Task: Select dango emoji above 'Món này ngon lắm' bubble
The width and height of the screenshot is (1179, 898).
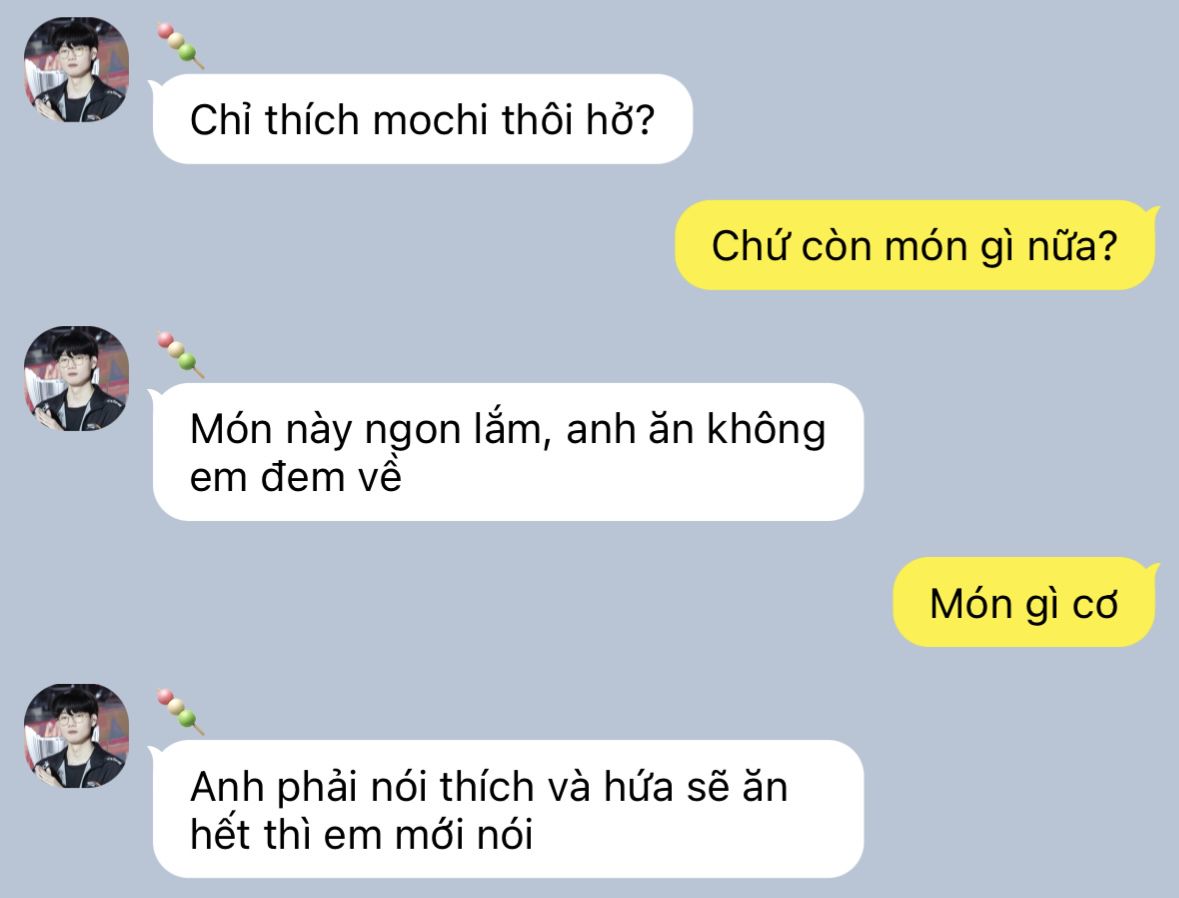Action: [180, 355]
